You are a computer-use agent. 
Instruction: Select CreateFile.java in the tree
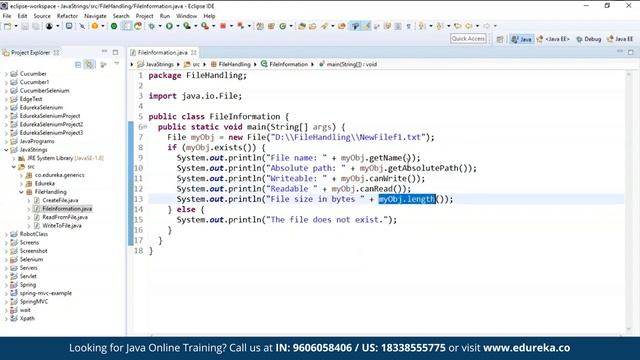(x=60, y=200)
